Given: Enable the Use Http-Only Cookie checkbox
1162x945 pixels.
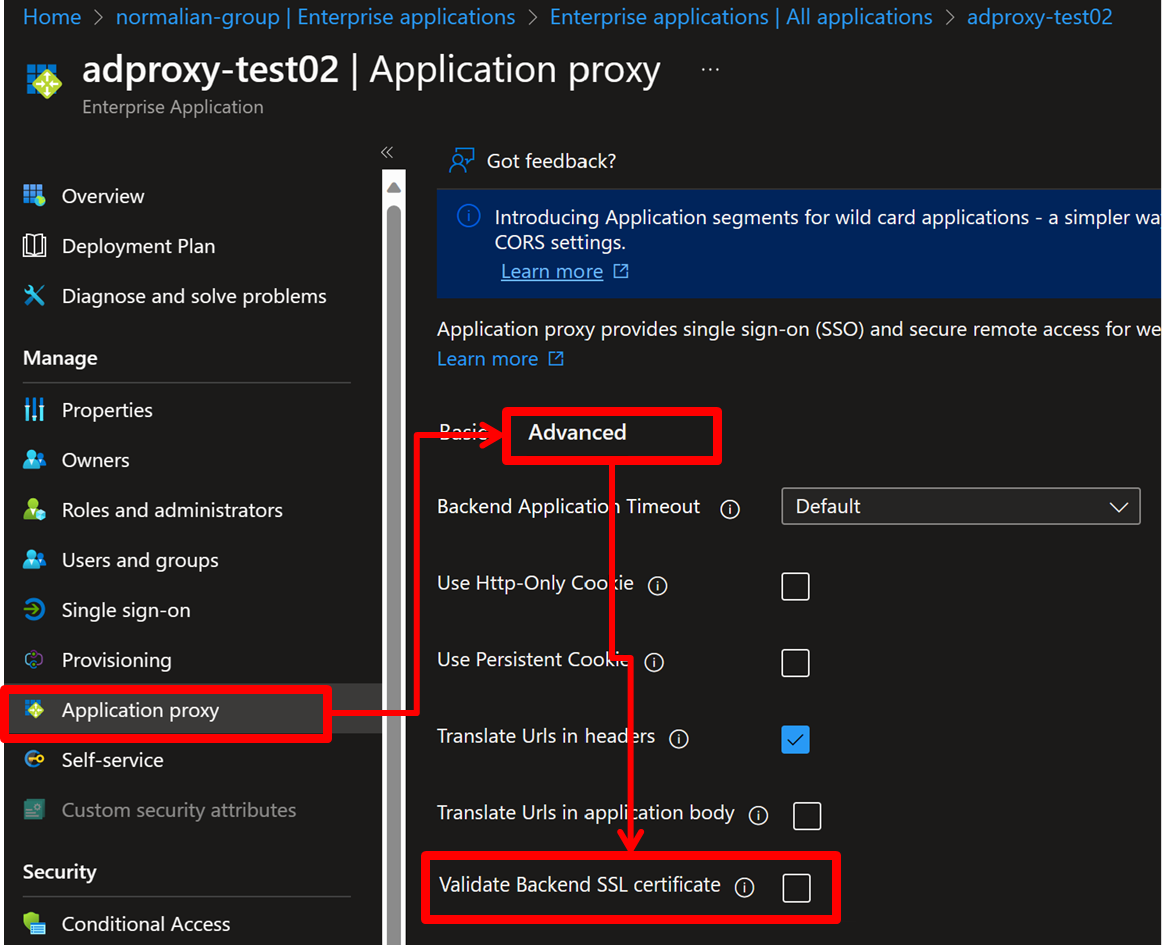Looking at the screenshot, I should pos(795,586).
